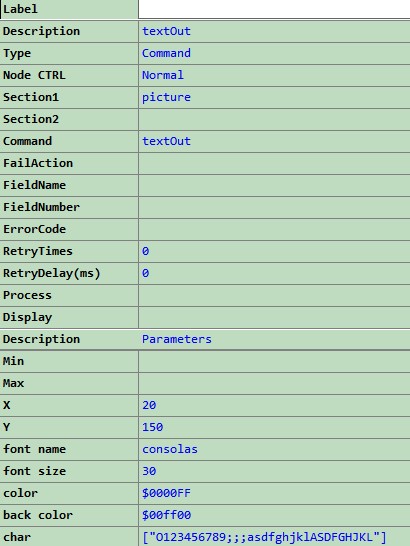Select the empty Section2 value cell

[274, 119]
